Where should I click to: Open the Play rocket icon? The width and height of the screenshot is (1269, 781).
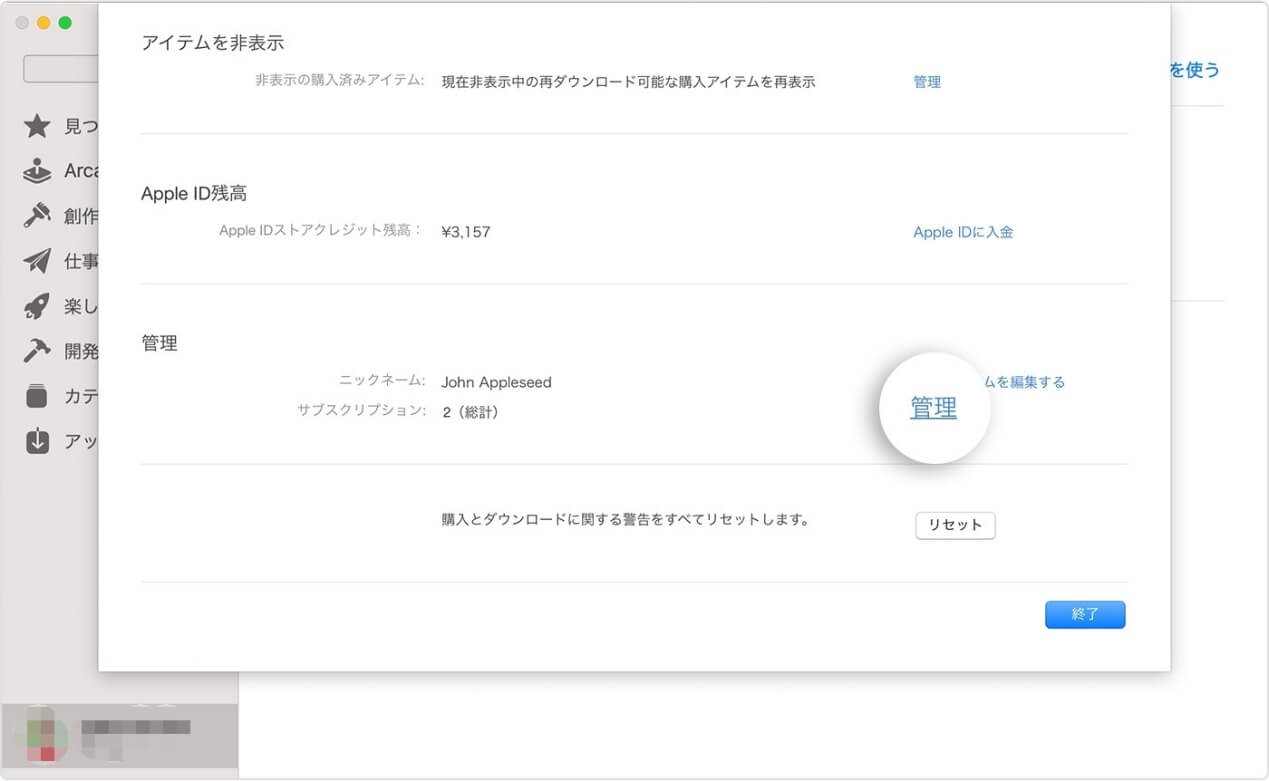37,306
